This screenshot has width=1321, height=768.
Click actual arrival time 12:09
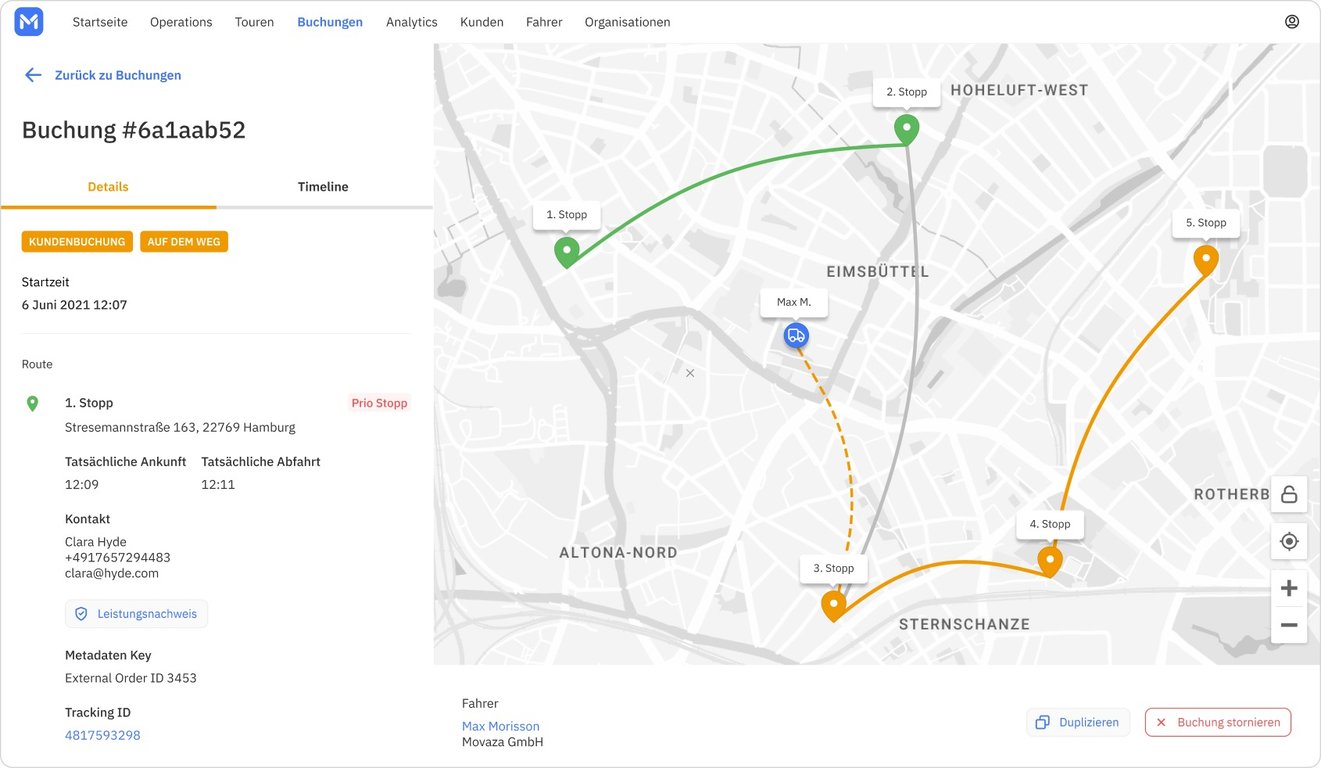82,485
